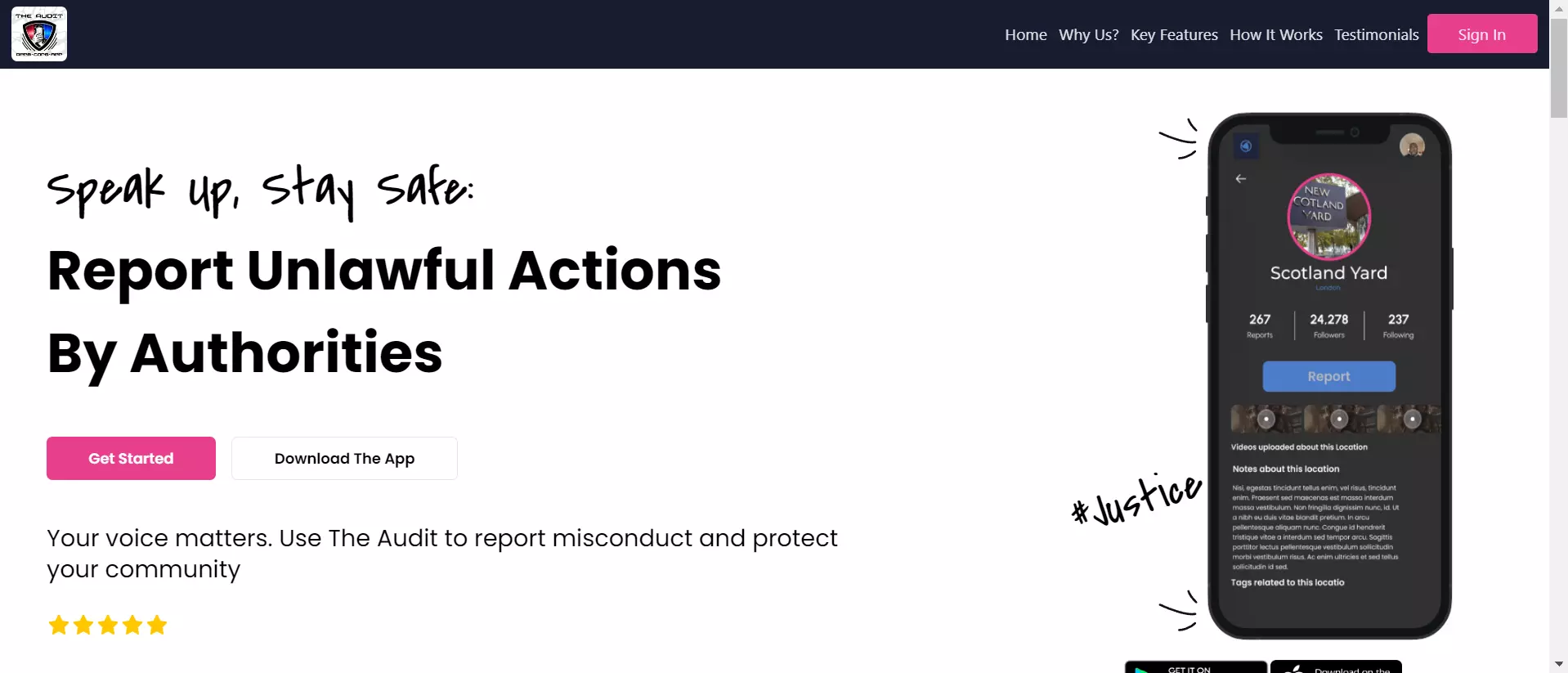This screenshot has width=1568, height=673.
Task: Click the Get Started button
Action: [x=131, y=458]
